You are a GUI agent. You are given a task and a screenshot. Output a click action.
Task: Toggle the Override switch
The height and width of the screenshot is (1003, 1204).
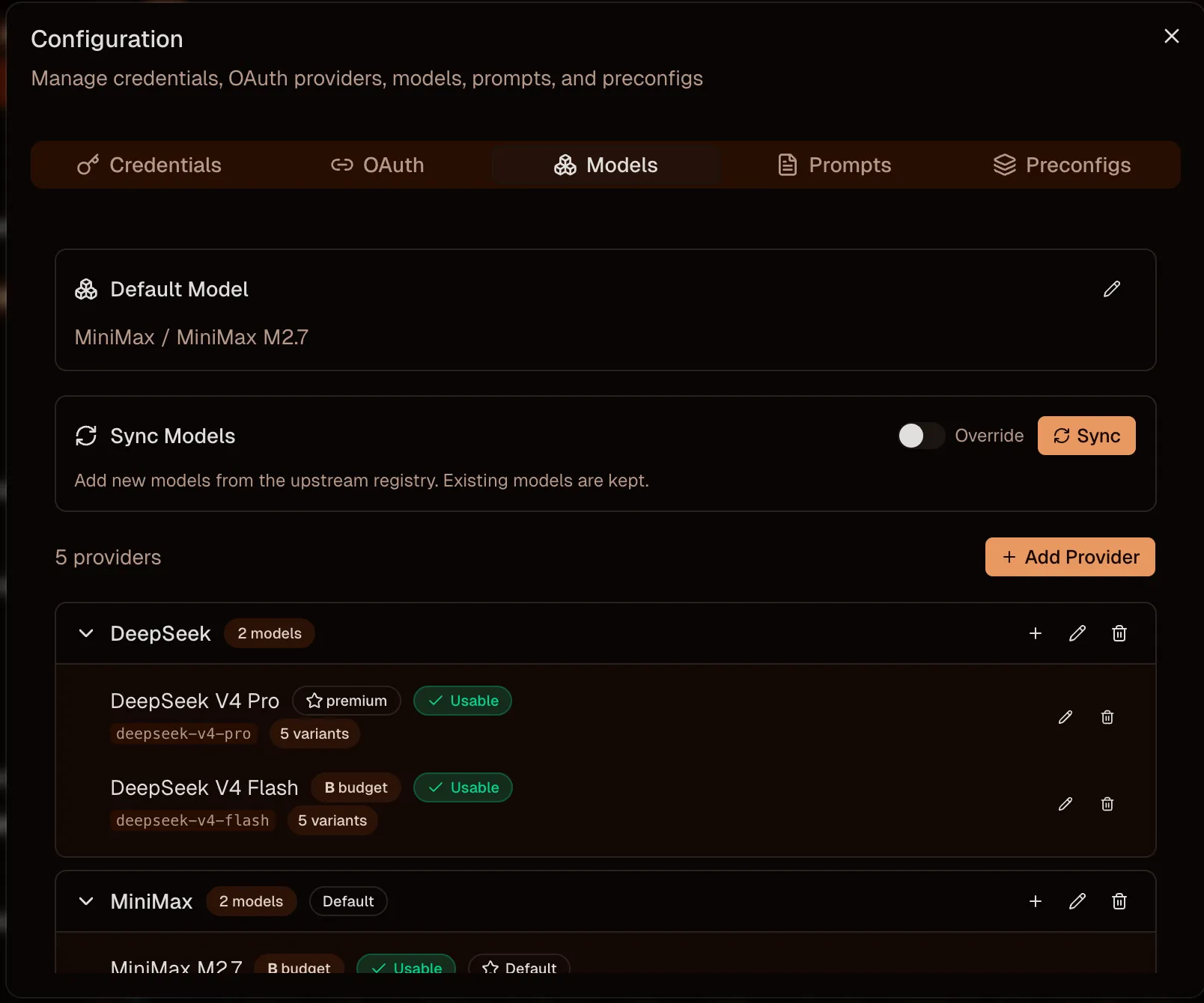pyautogui.click(x=921, y=436)
